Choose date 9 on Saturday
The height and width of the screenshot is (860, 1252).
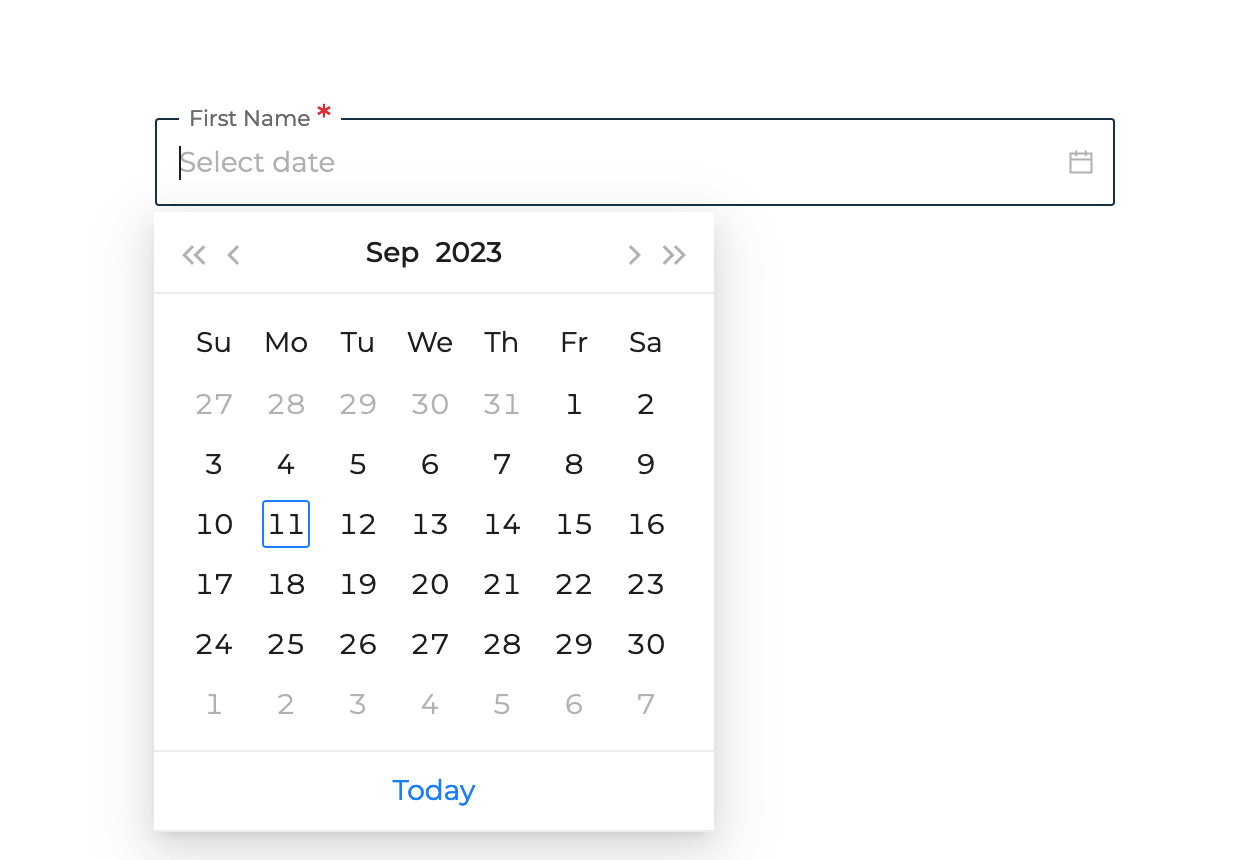click(x=646, y=464)
